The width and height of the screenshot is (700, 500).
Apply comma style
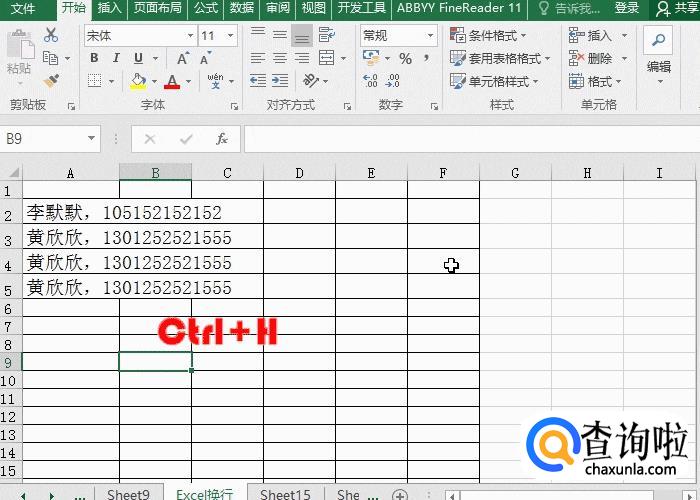coord(427,58)
